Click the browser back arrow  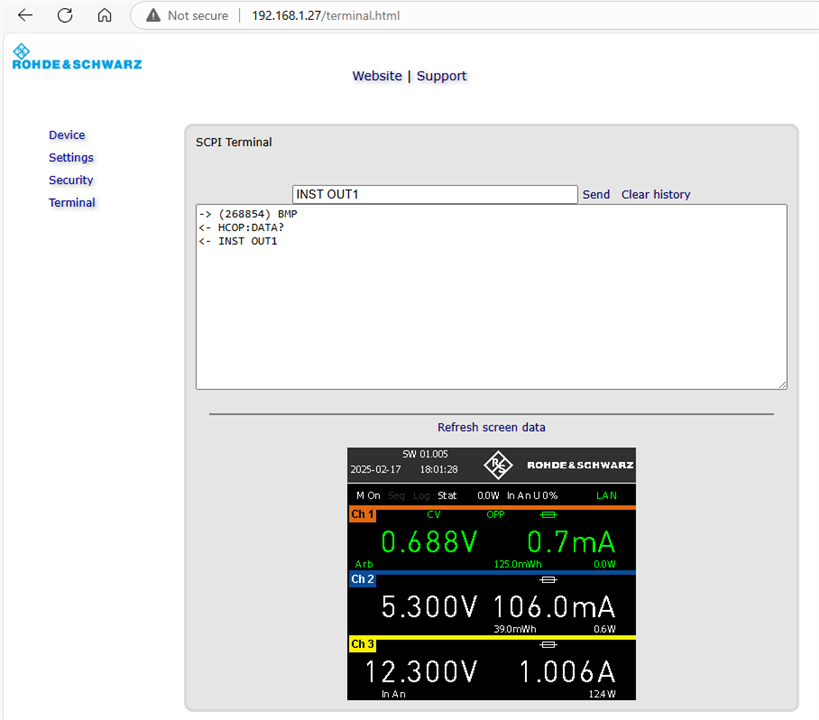pos(26,16)
